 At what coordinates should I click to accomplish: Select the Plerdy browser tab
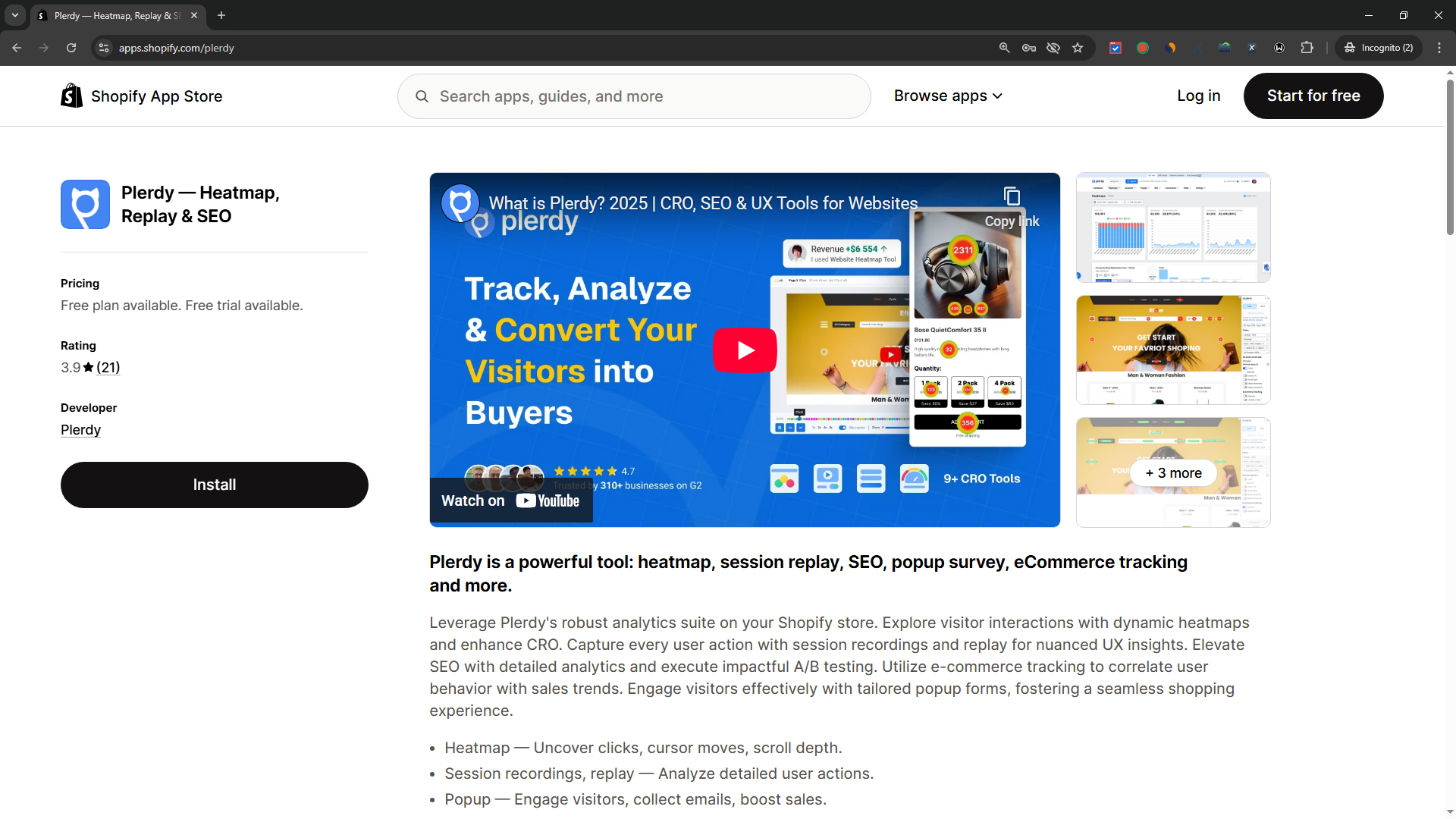114,15
